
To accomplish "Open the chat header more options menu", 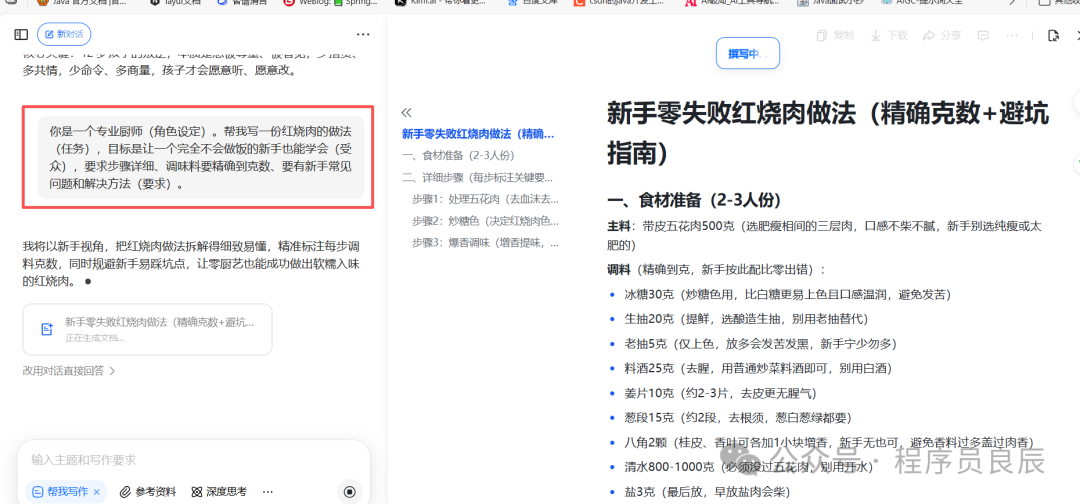I will click(x=363, y=34).
